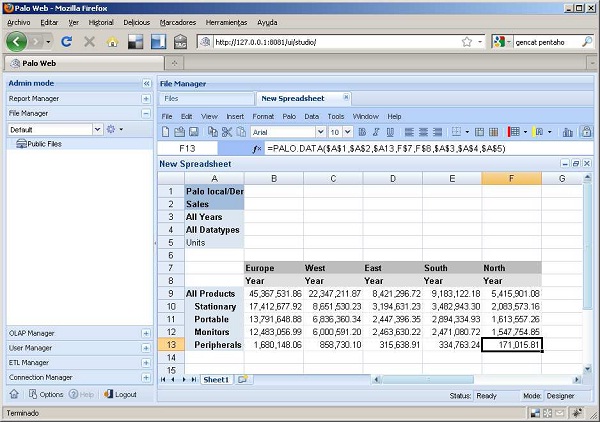
Task: Click the fx function icon
Action: (x=257, y=148)
